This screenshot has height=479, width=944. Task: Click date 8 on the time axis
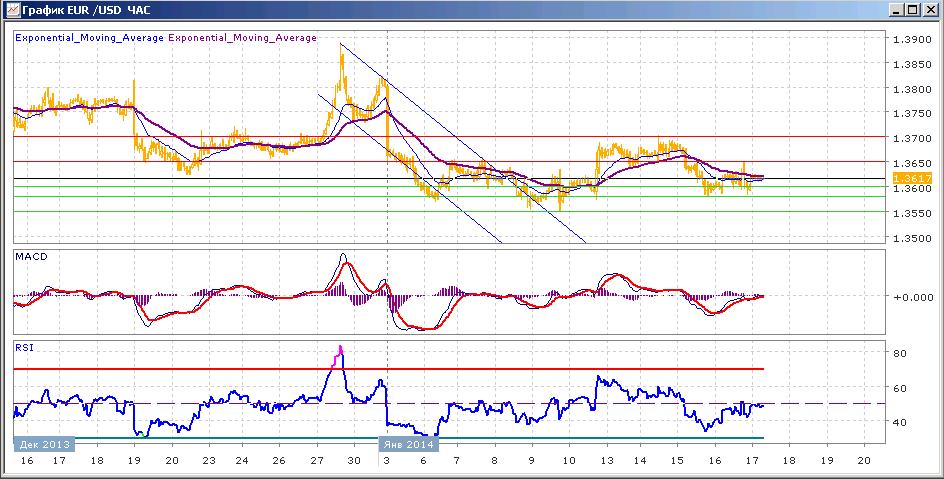[495, 461]
